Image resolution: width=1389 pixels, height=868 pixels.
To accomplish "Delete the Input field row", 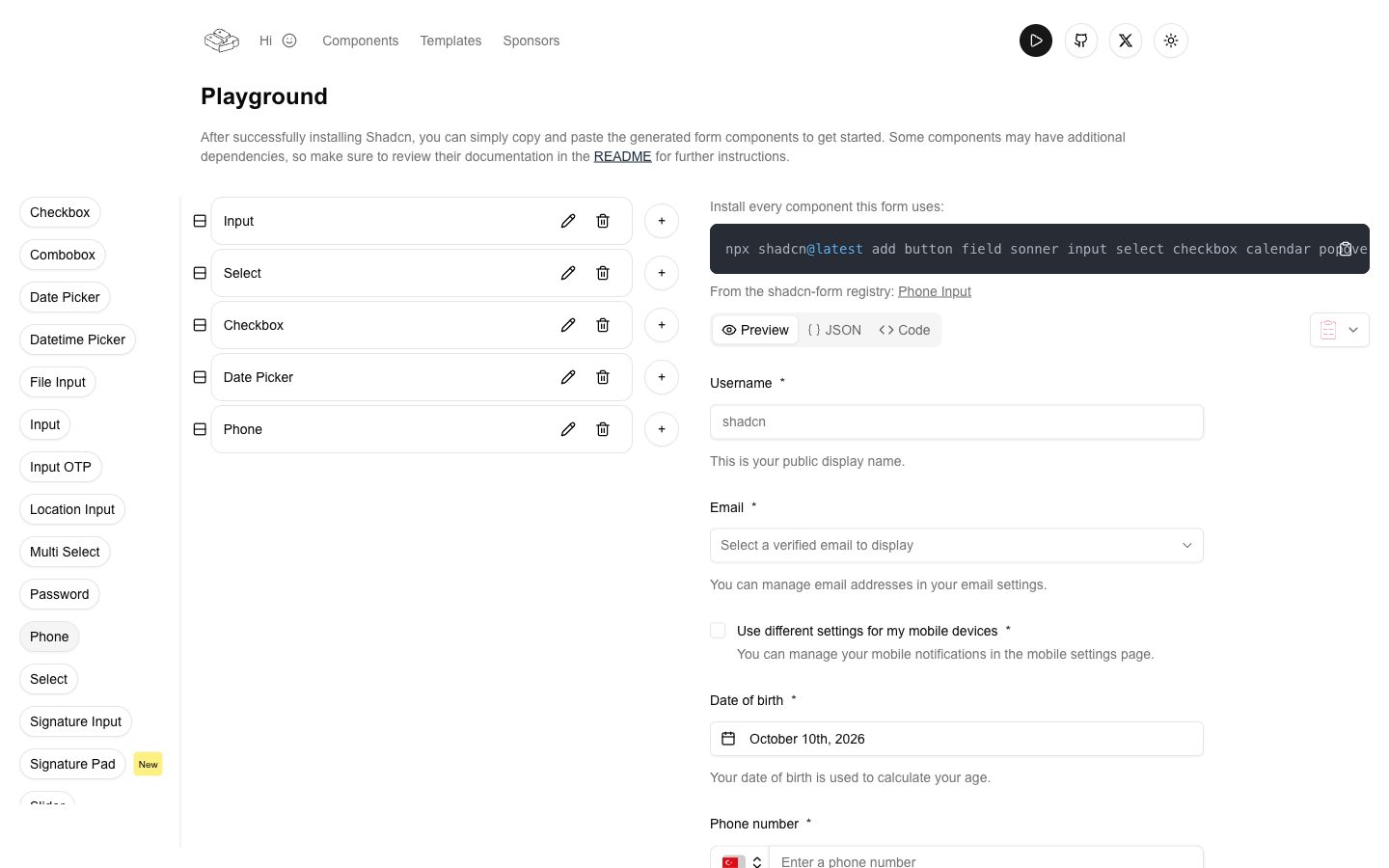I will [x=603, y=221].
